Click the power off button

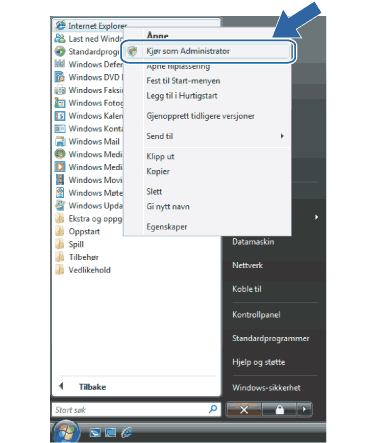tap(244, 409)
